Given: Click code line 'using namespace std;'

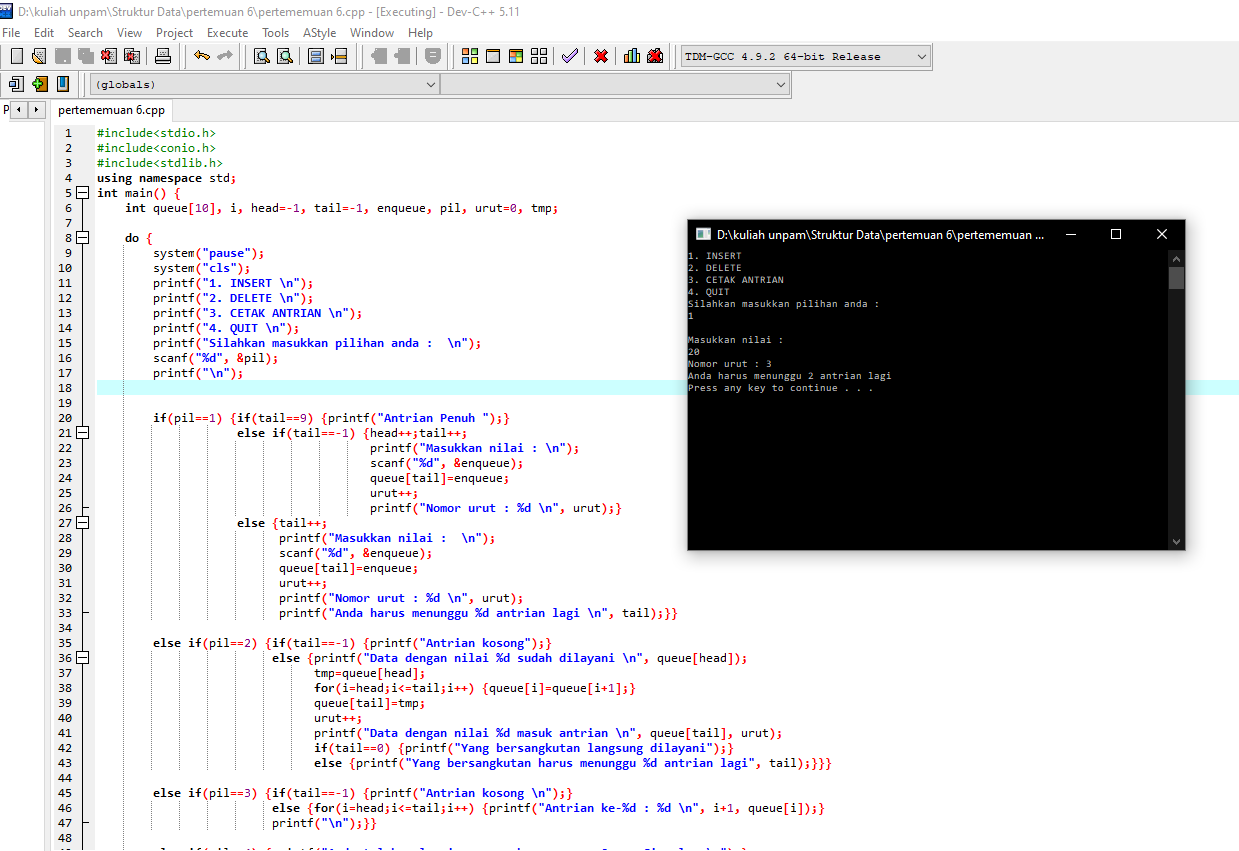Looking at the screenshot, I should click(x=167, y=178).
